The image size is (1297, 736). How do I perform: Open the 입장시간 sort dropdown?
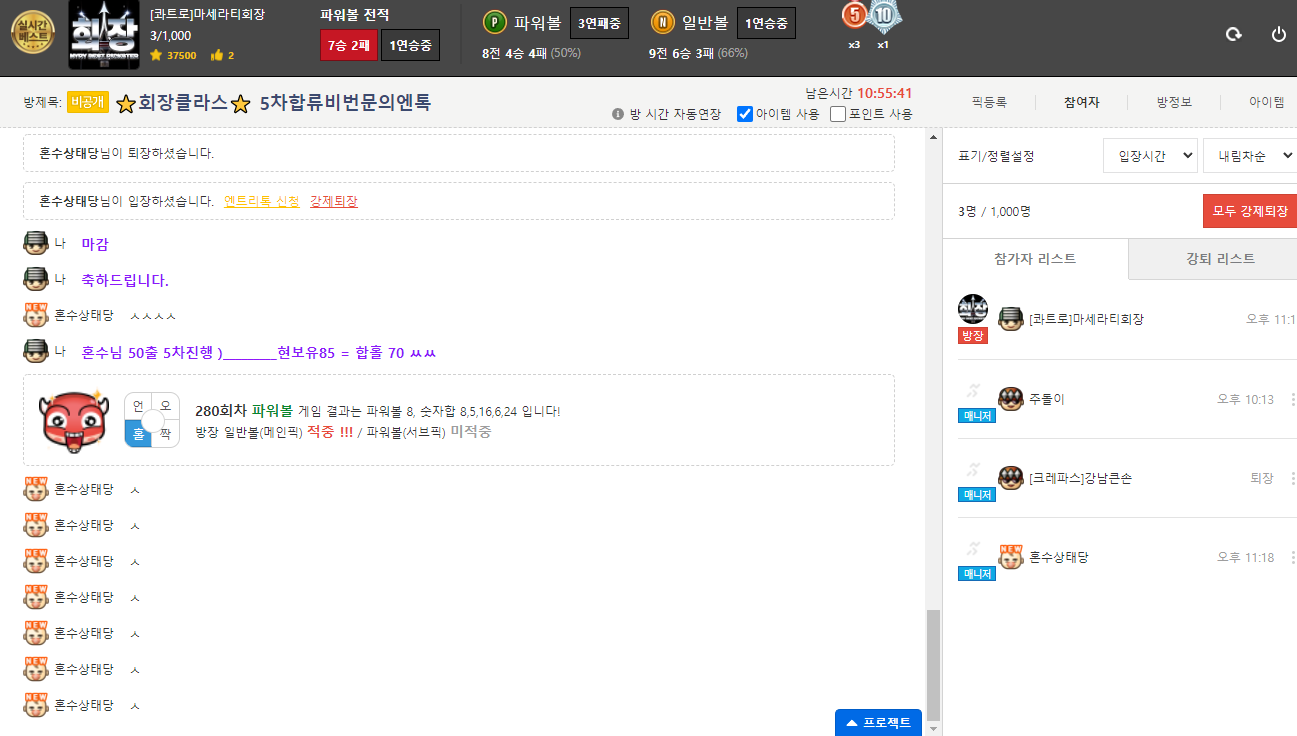pyautogui.click(x=1150, y=156)
